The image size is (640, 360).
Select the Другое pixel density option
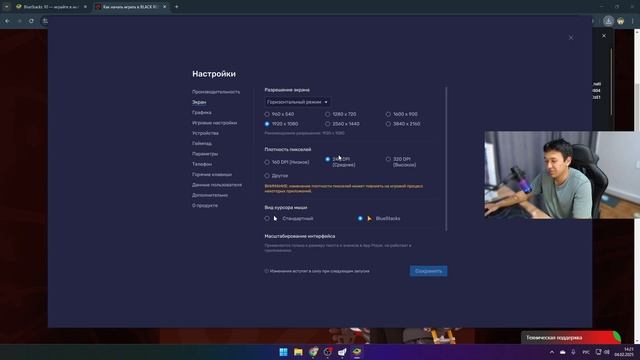click(x=267, y=176)
